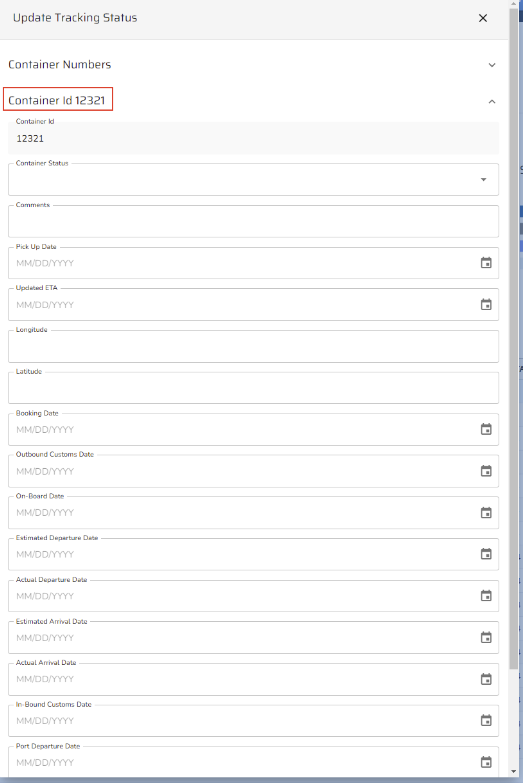The width and height of the screenshot is (523, 783).
Task: Open calendar picker for Updated ETA
Action: tap(486, 305)
